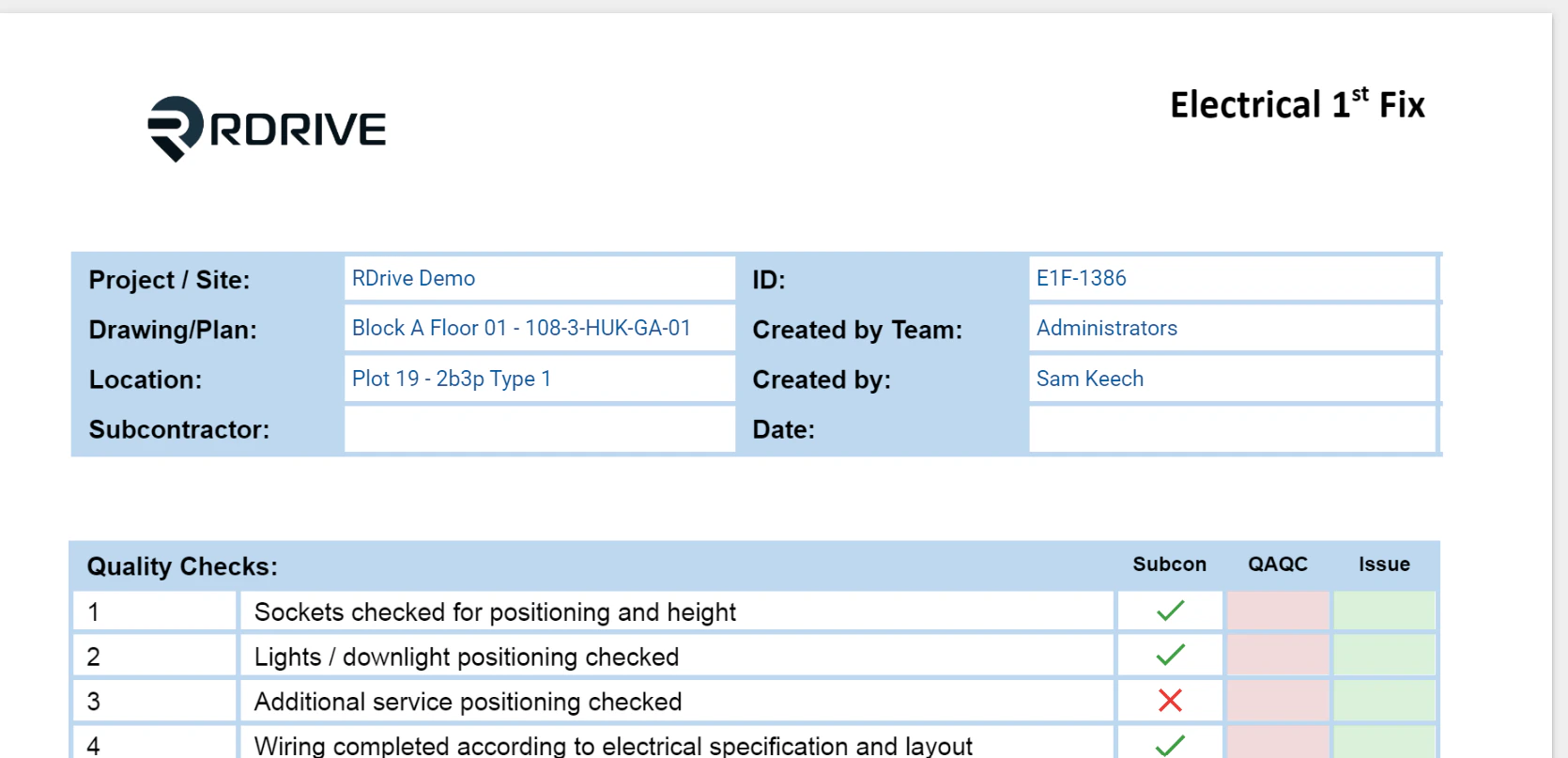Click the 'Issue' column header
The height and width of the screenshot is (758, 1568).
(x=1385, y=565)
